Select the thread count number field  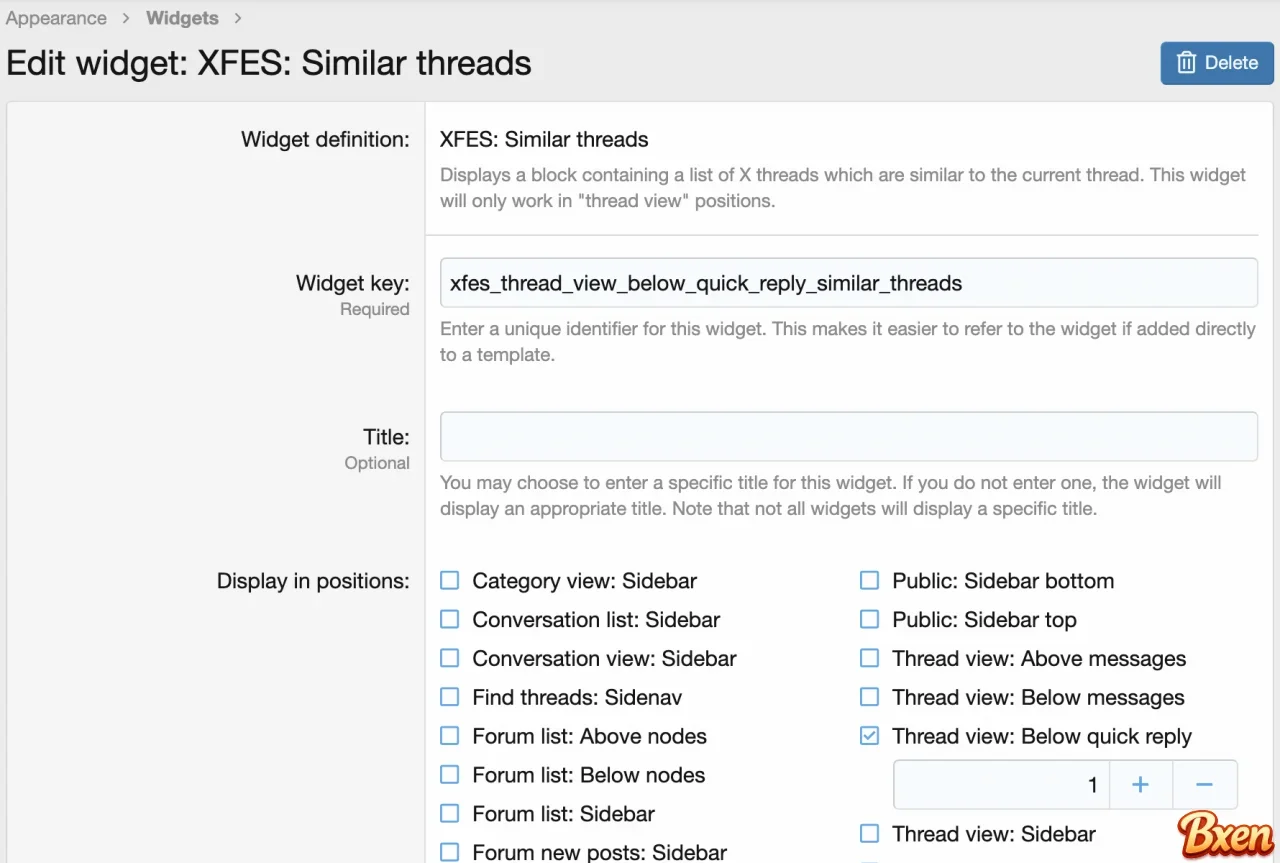(1000, 784)
